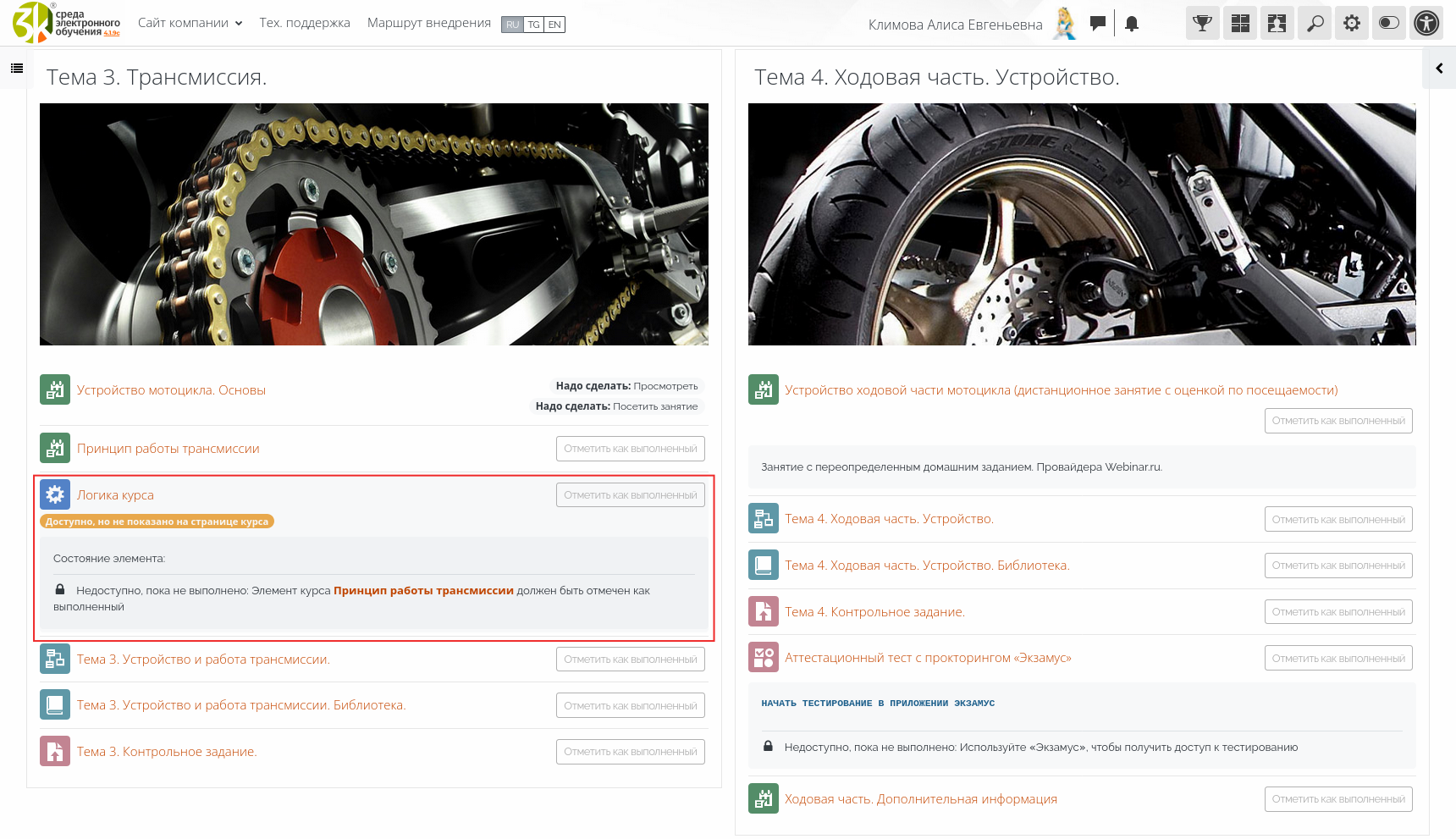
Task: Open Тех. поддержка menu item
Action: [x=305, y=23]
